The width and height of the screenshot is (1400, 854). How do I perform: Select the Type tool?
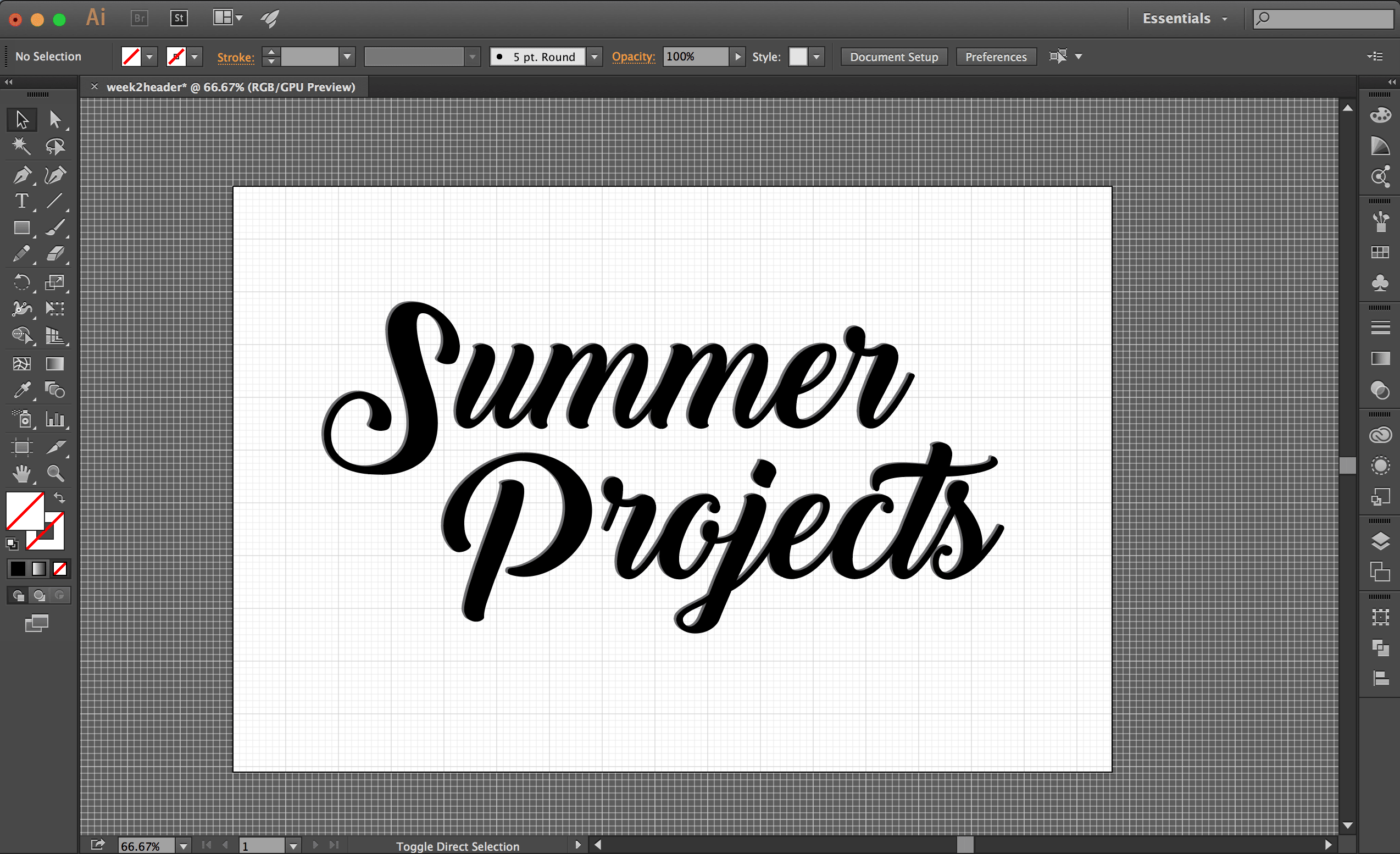21,201
